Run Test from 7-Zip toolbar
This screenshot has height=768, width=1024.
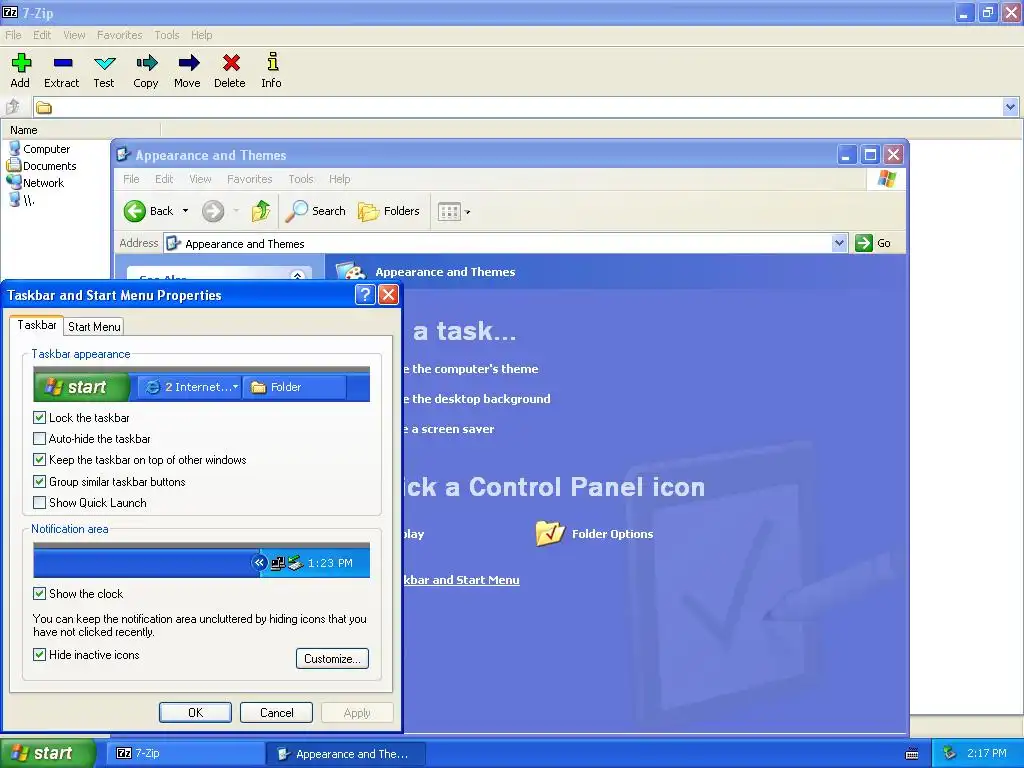click(104, 63)
